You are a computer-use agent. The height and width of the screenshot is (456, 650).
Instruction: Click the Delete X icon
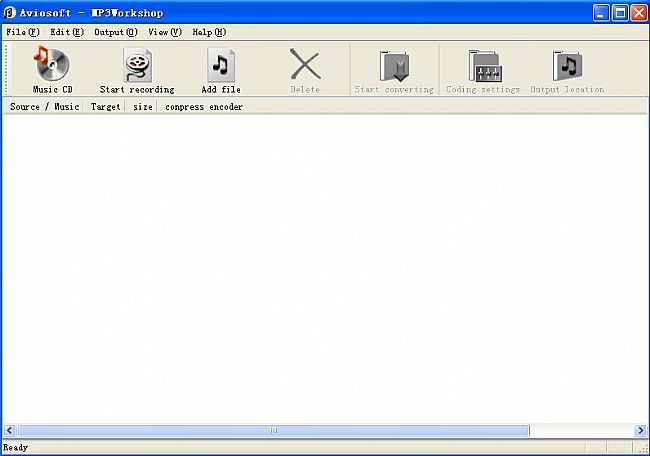[x=305, y=64]
